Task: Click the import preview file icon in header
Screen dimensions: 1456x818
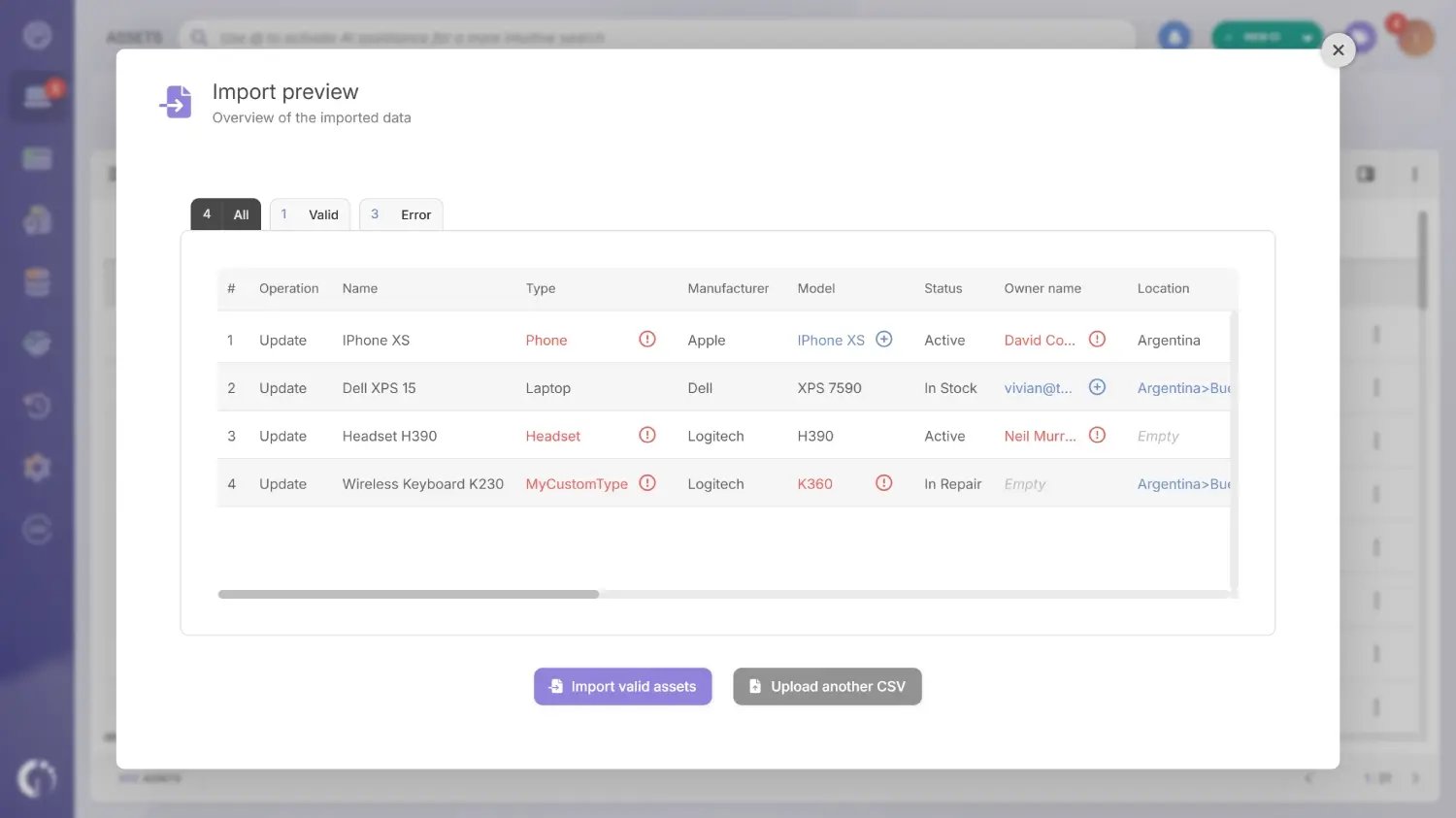Action: tap(175, 101)
